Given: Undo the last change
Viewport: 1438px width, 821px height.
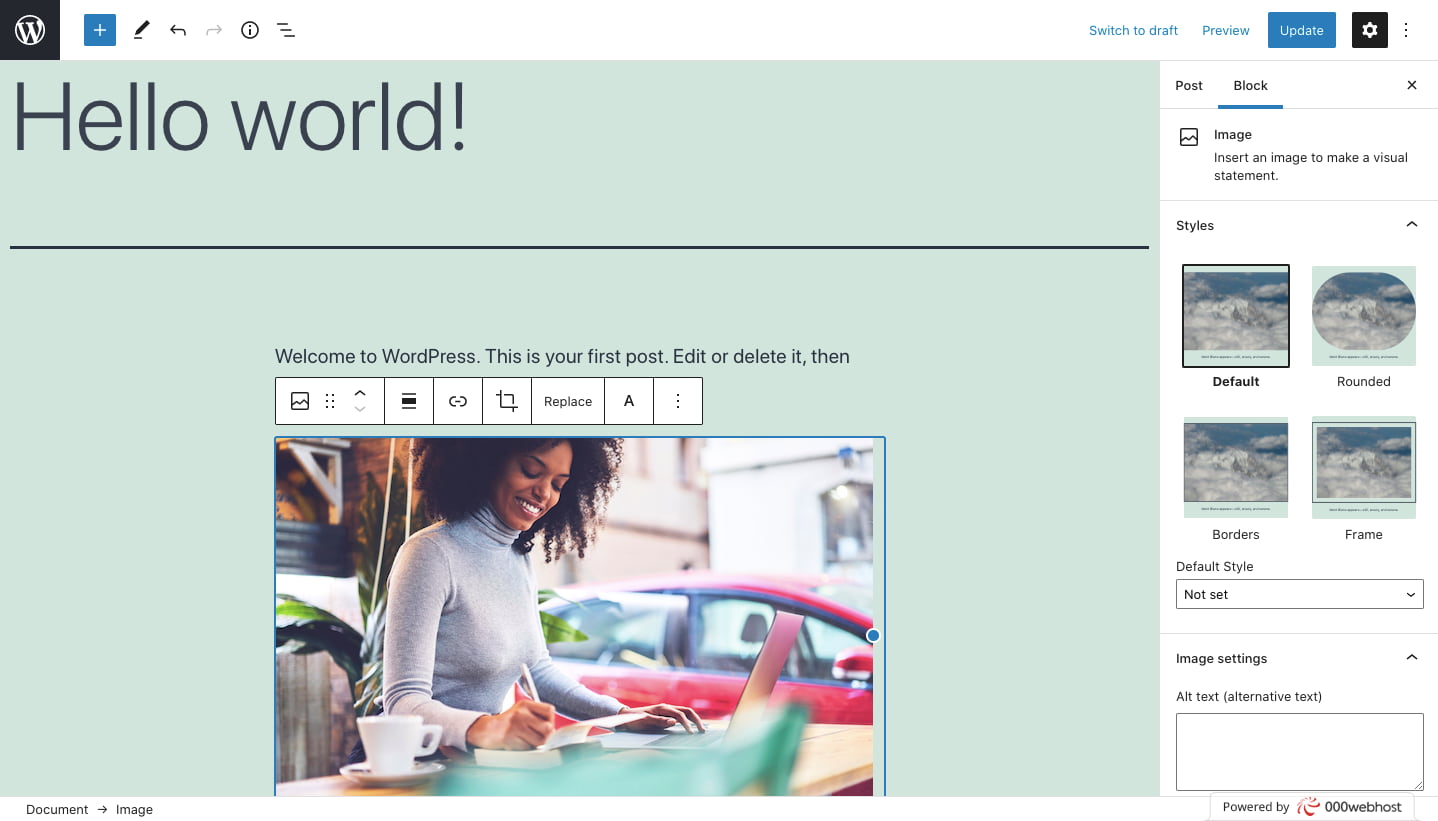Looking at the screenshot, I should coord(178,30).
